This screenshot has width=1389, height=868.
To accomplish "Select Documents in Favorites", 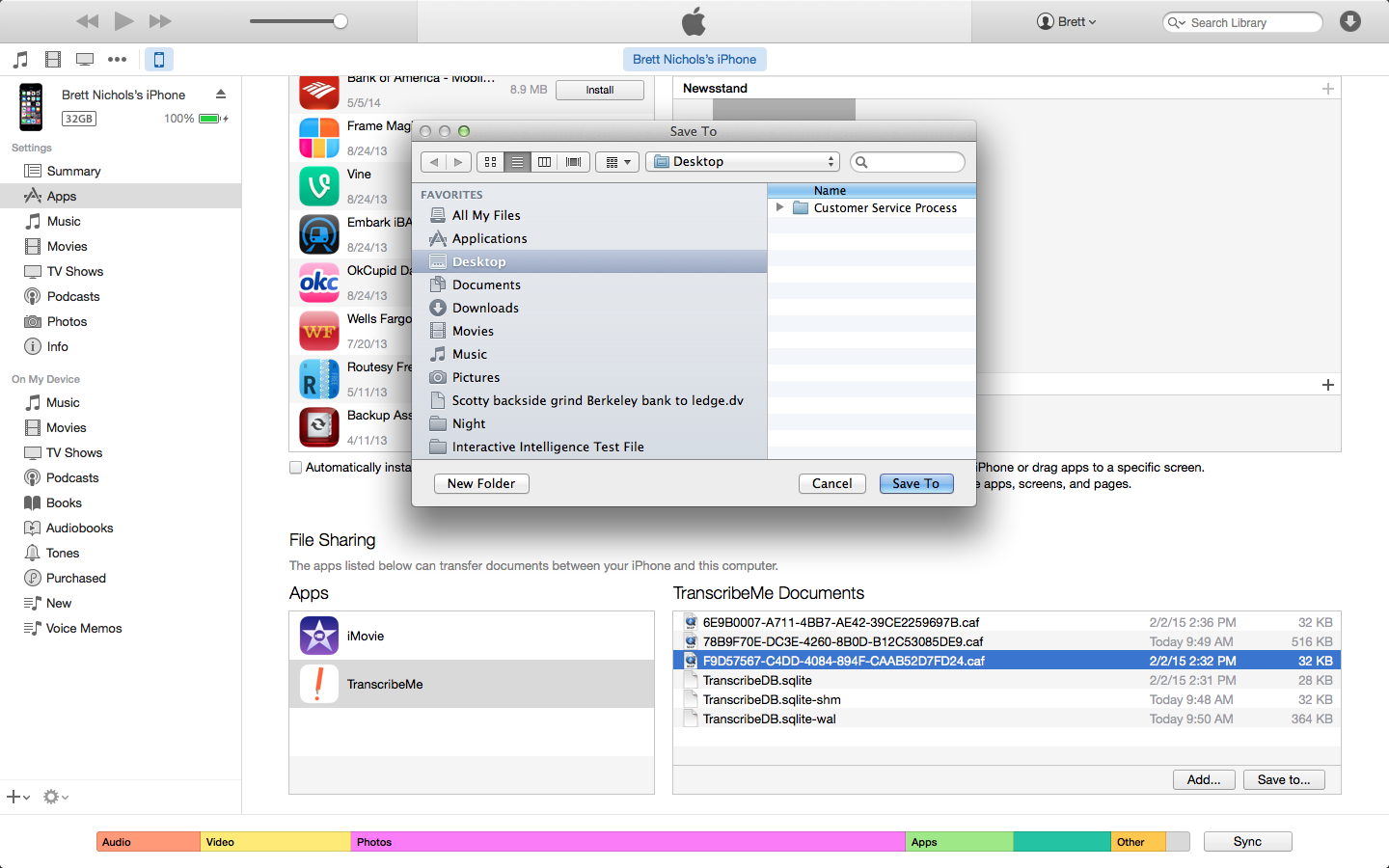I will coord(589,285).
